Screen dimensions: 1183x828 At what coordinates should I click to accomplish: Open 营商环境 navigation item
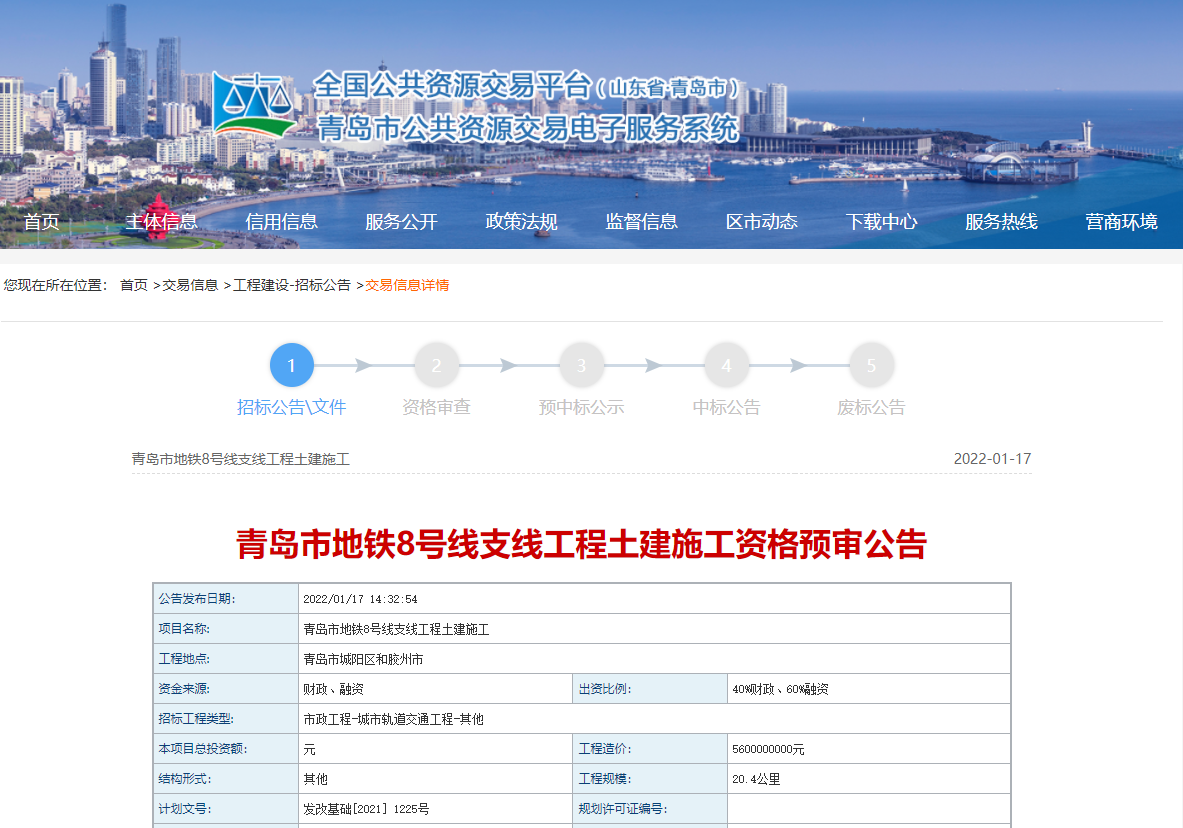[x=1121, y=222]
